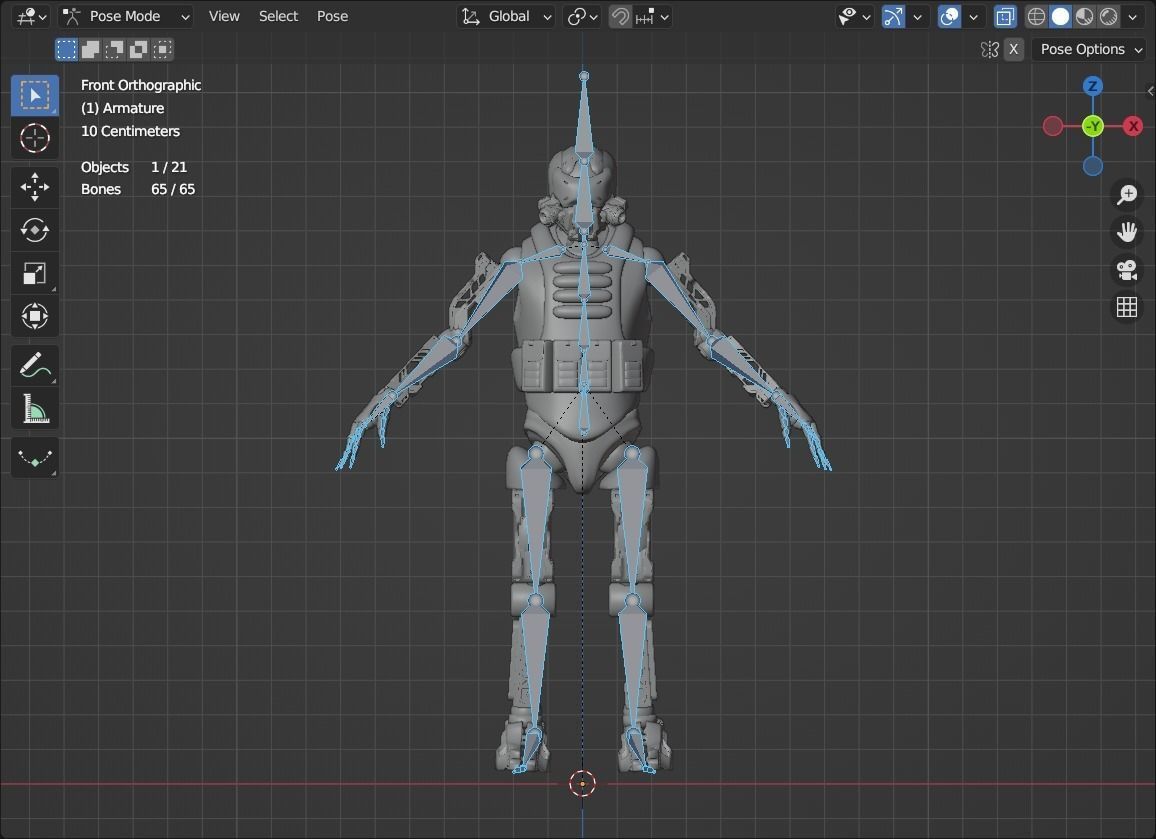Choose the 'invert selection' mode icon
Screen dimensions: 1156x839
(139, 49)
